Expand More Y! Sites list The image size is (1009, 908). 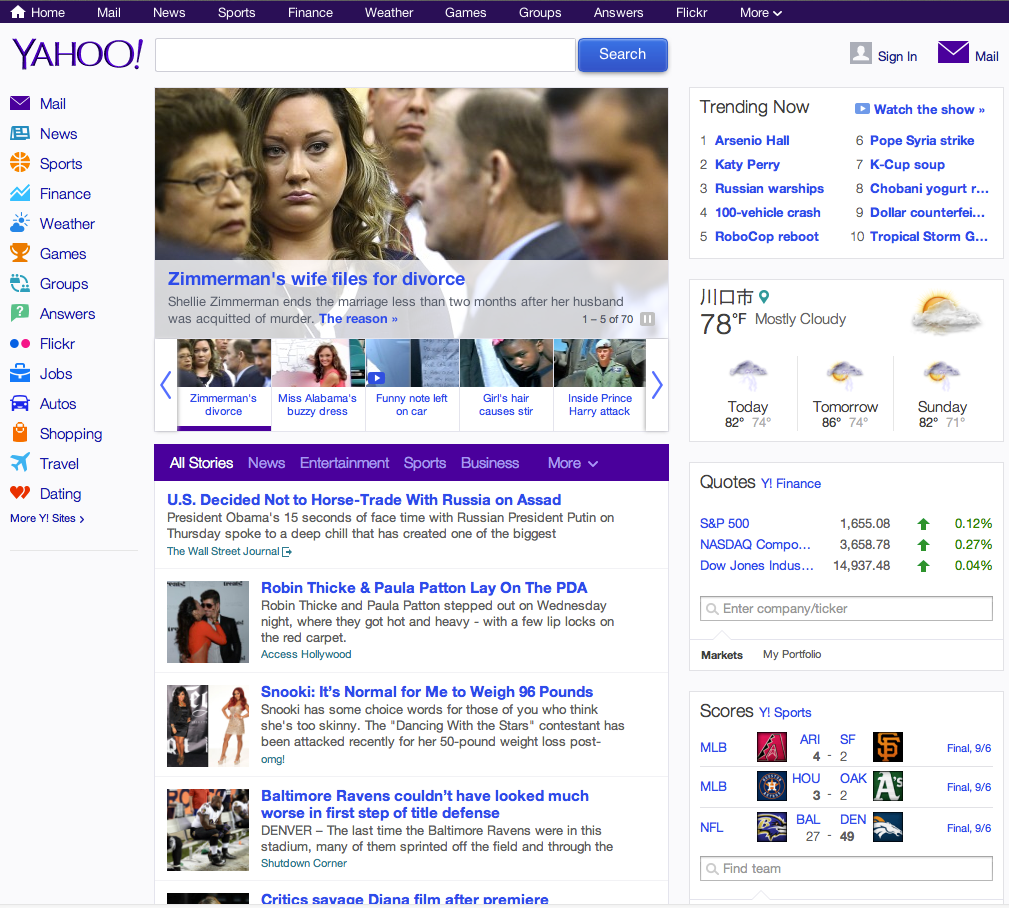click(x=47, y=518)
